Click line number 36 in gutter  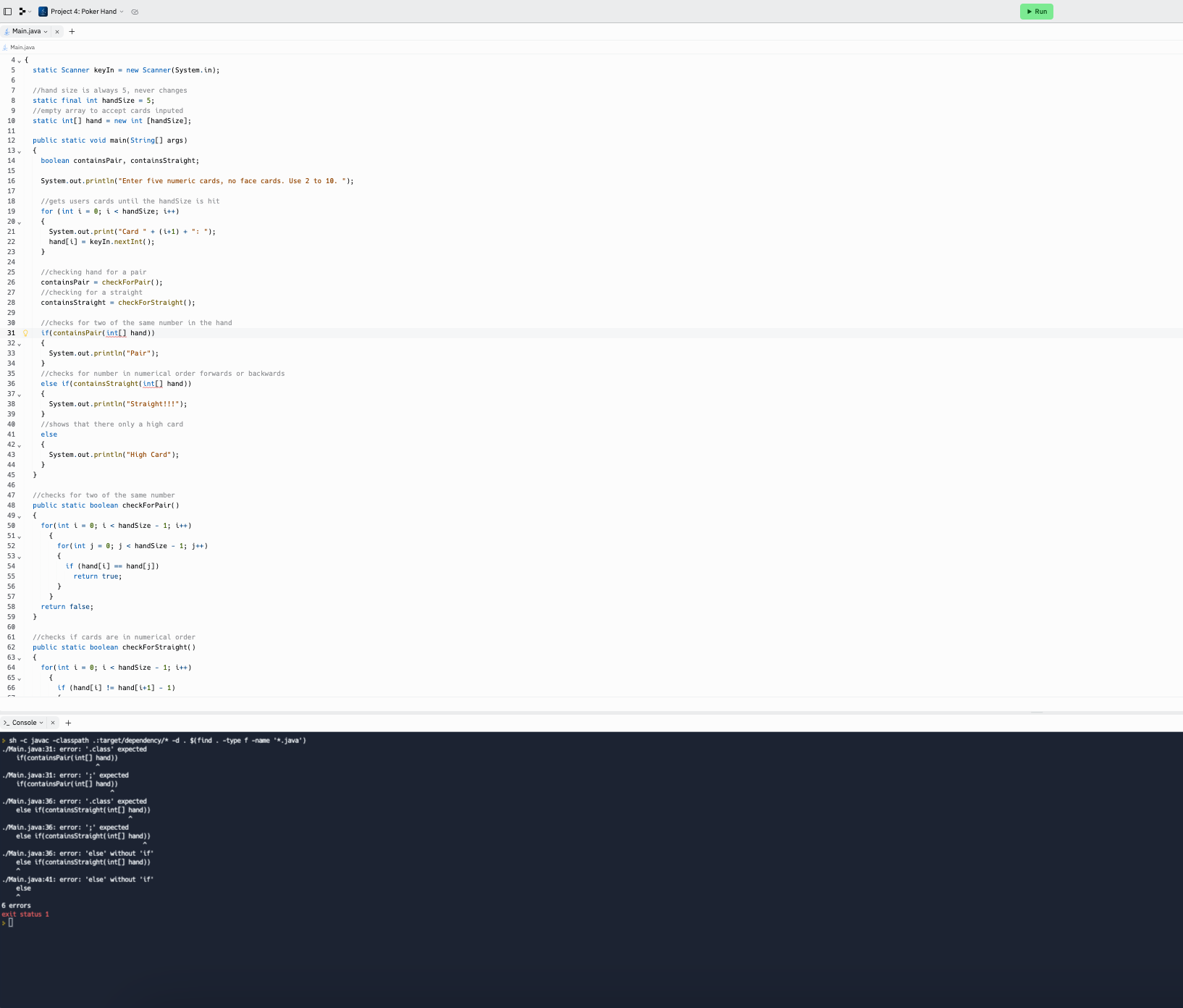(x=11, y=384)
